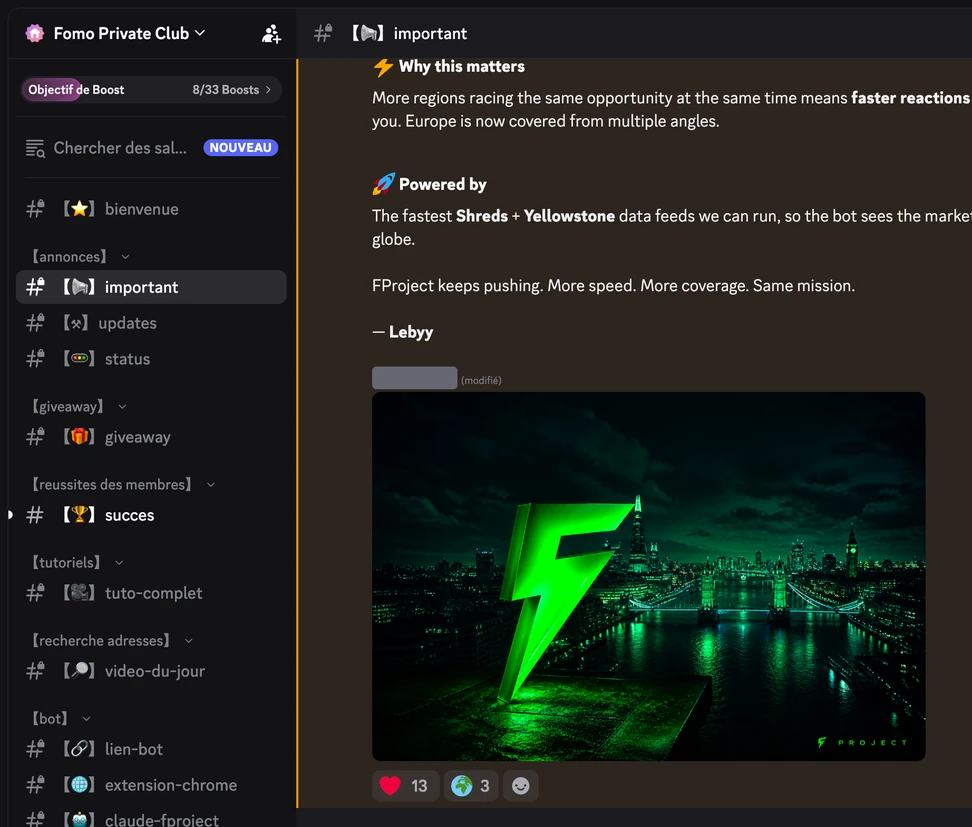Screen dimensions: 972x827
Task: Click the trophy emoji beside succes
Action: pyautogui.click(x=79, y=515)
